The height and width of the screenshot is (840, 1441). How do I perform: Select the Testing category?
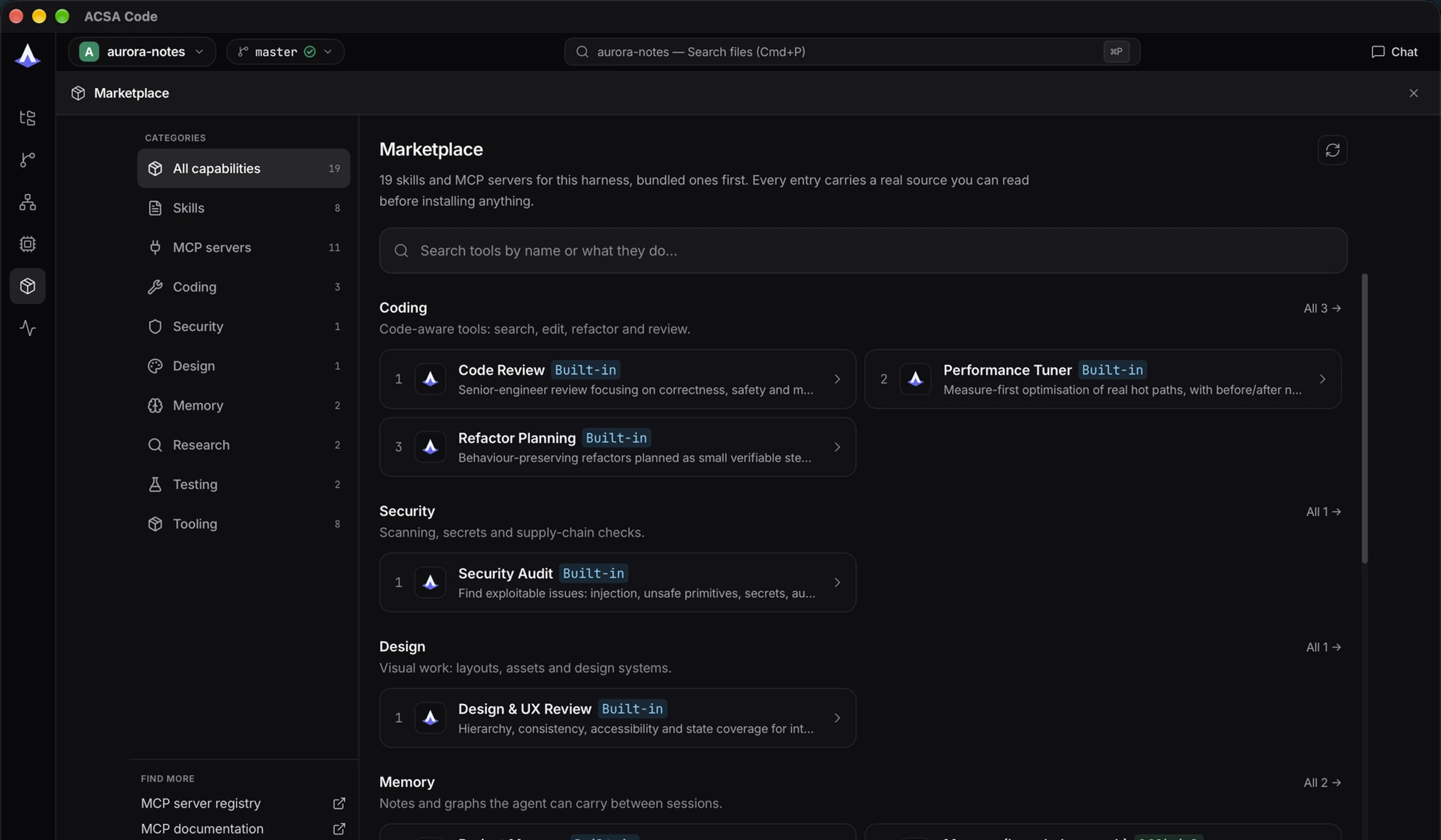point(244,484)
